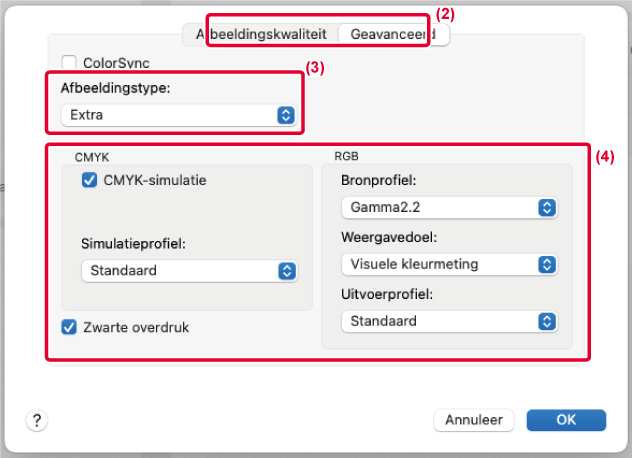Open the Extra image type combo box
Screen dimensions: 632x458
pos(168,115)
